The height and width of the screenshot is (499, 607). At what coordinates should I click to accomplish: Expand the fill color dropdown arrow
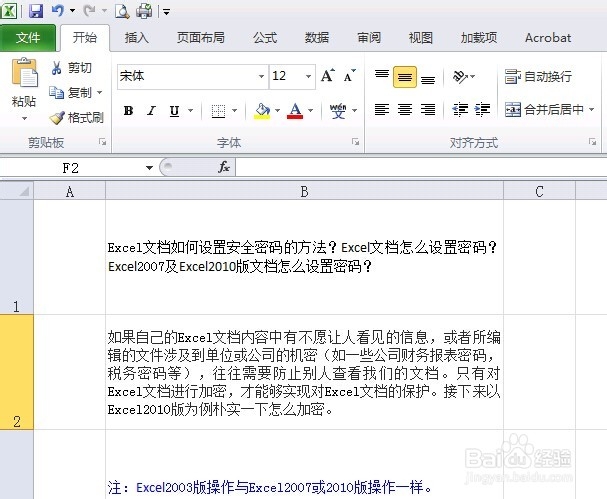[277, 111]
